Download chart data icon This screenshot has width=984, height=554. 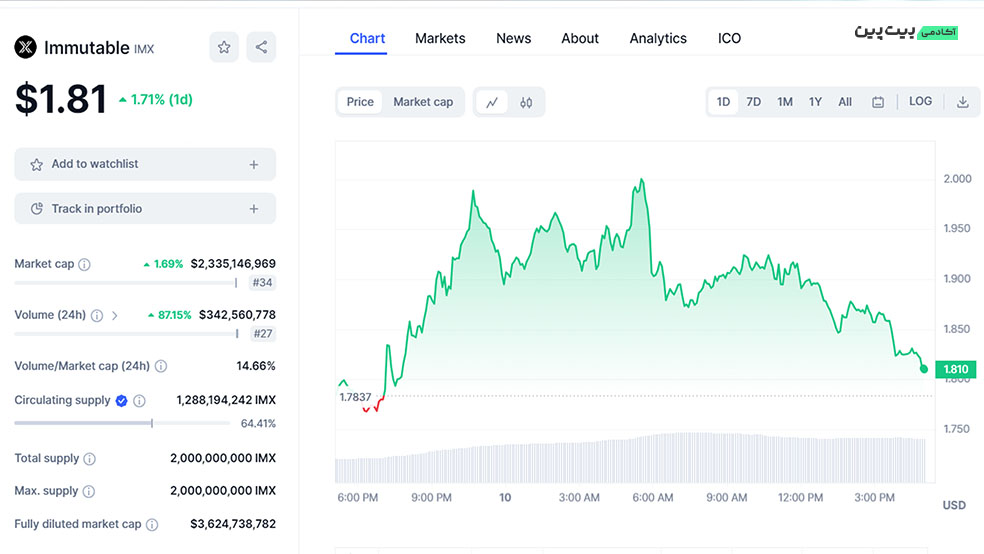click(x=962, y=102)
